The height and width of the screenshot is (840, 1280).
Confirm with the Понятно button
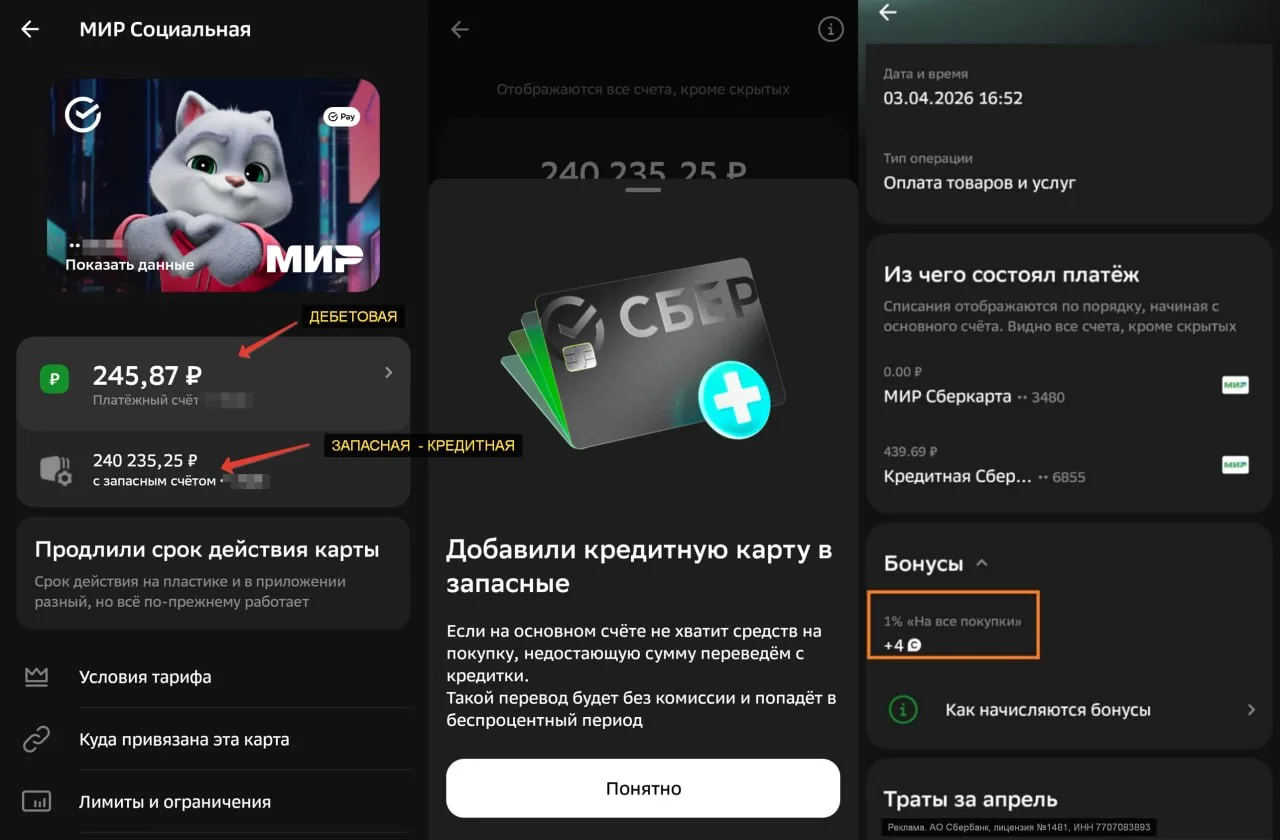pyautogui.click(x=643, y=788)
